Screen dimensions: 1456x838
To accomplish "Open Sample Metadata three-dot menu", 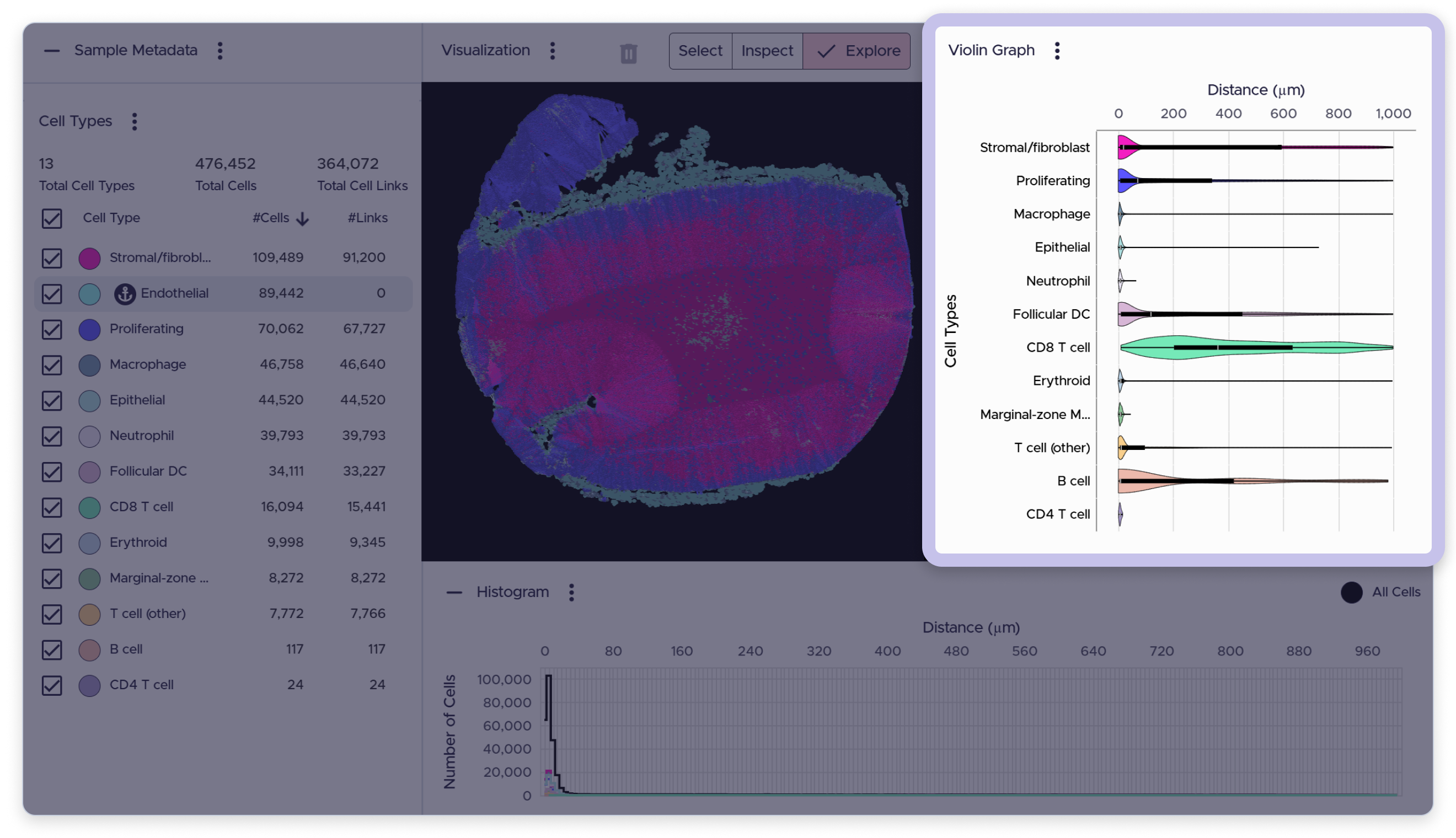I will [x=220, y=51].
